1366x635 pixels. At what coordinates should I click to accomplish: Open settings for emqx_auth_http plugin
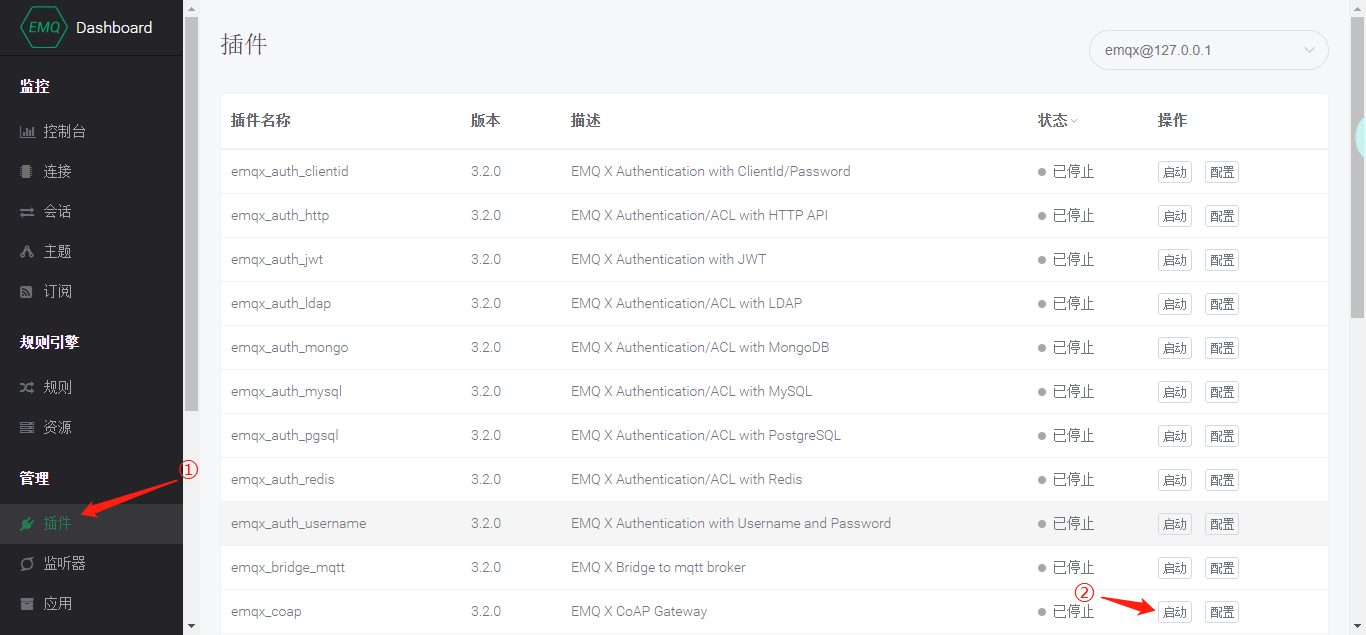[x=1221, y=215]
